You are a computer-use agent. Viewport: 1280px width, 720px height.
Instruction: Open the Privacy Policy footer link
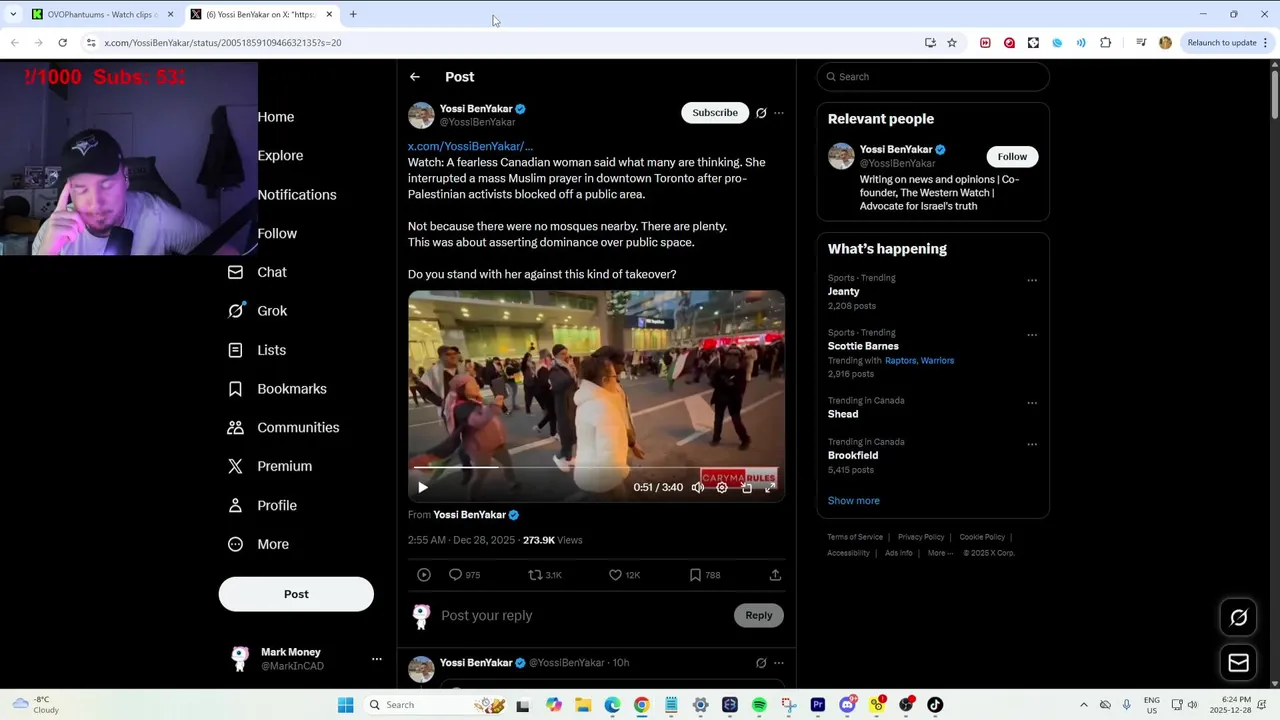pyautogui.click(x=921, y=537)
